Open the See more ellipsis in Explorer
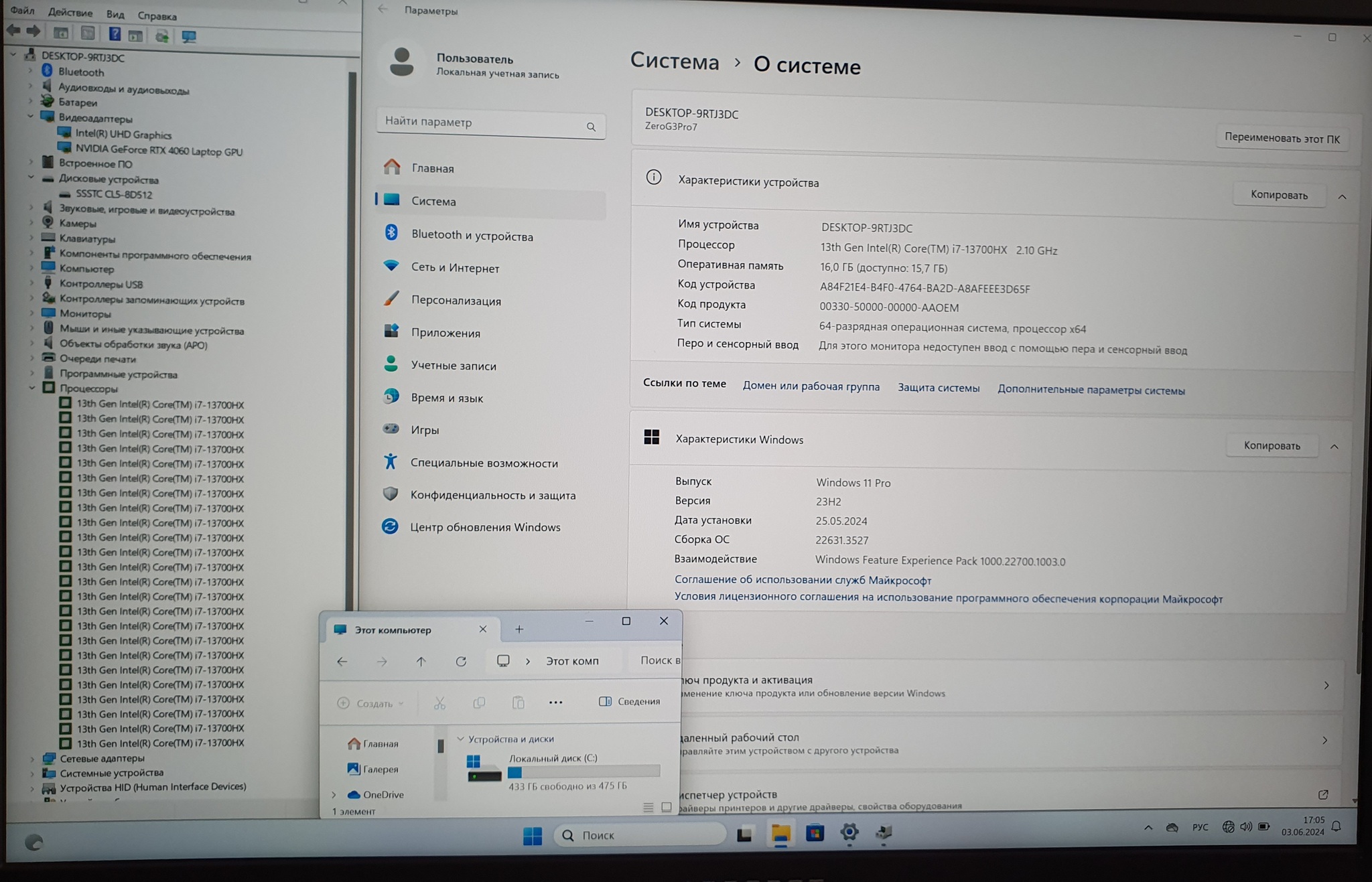 click(x=555, y=703)
